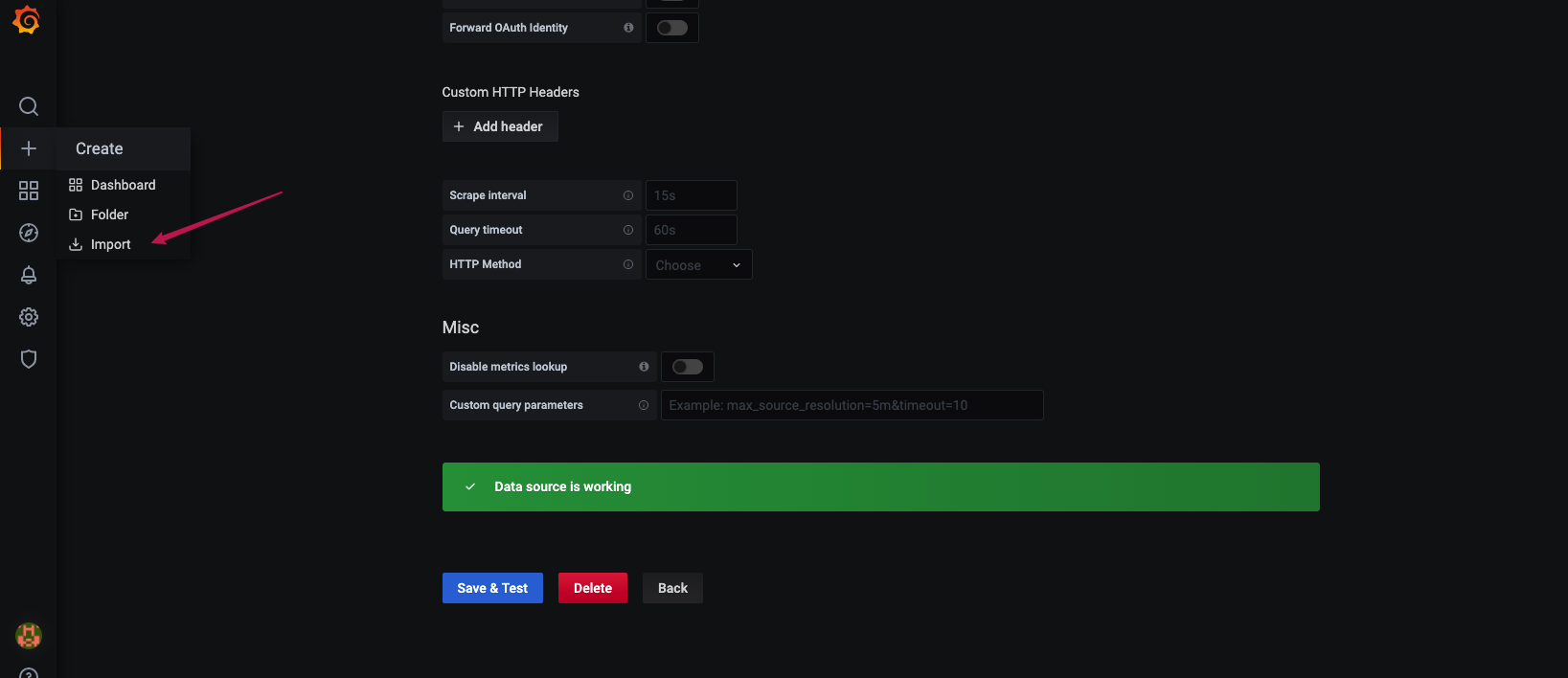Viewport: 1568px width, 678px height.
Task: Open the Alerting bell icon
Action: point(29,275)
